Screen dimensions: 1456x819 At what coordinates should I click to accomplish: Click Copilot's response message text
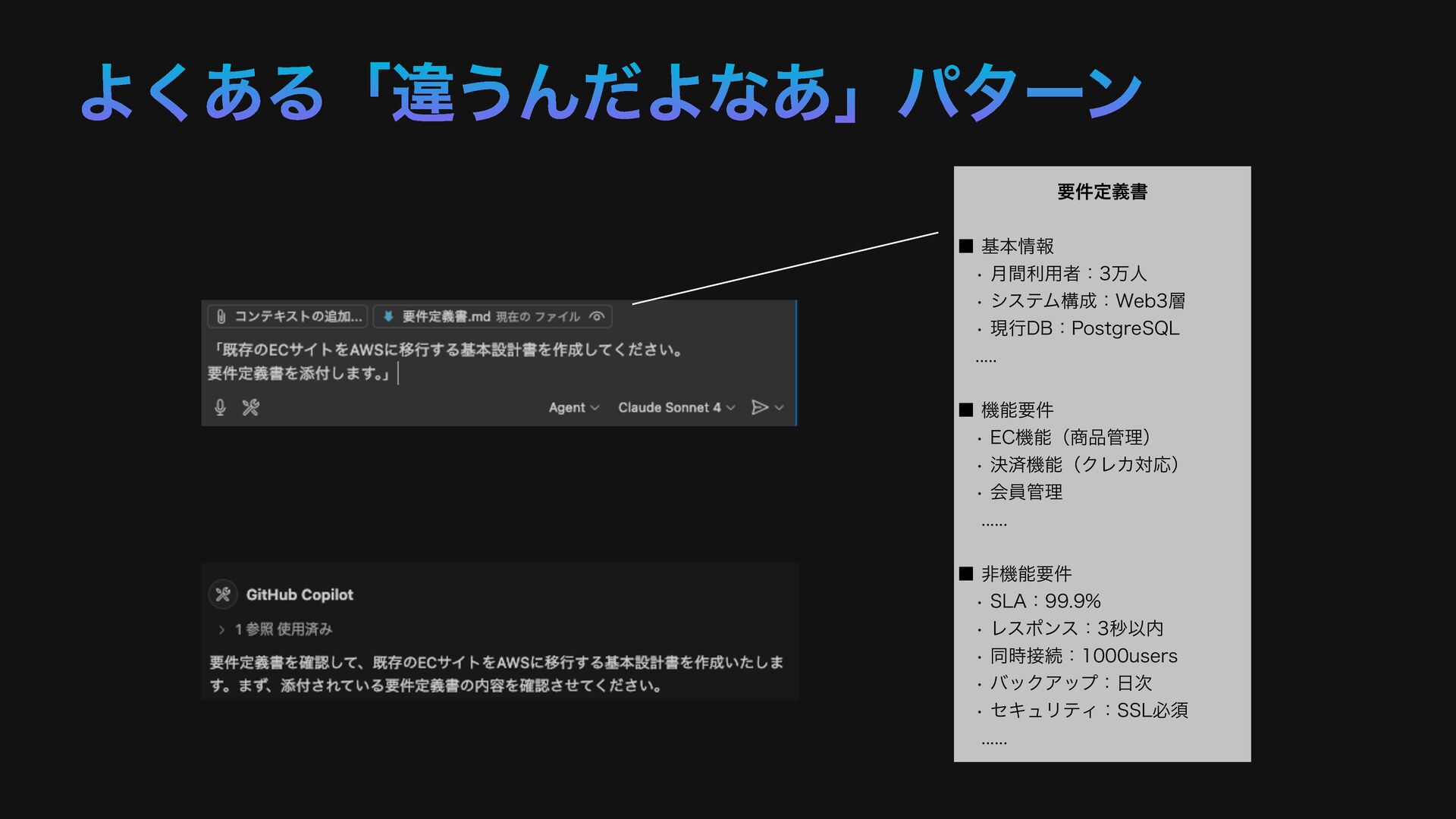[x=497, y=673]
